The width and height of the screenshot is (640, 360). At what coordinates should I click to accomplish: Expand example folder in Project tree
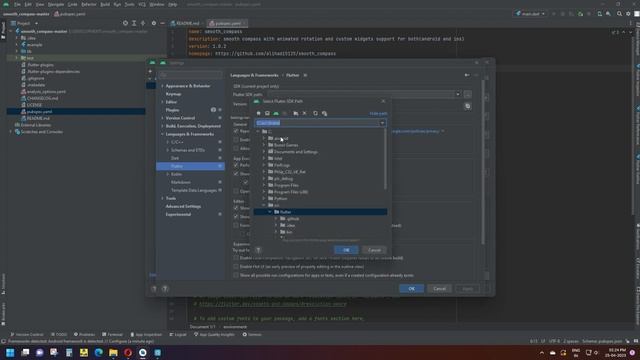(17, 44)
